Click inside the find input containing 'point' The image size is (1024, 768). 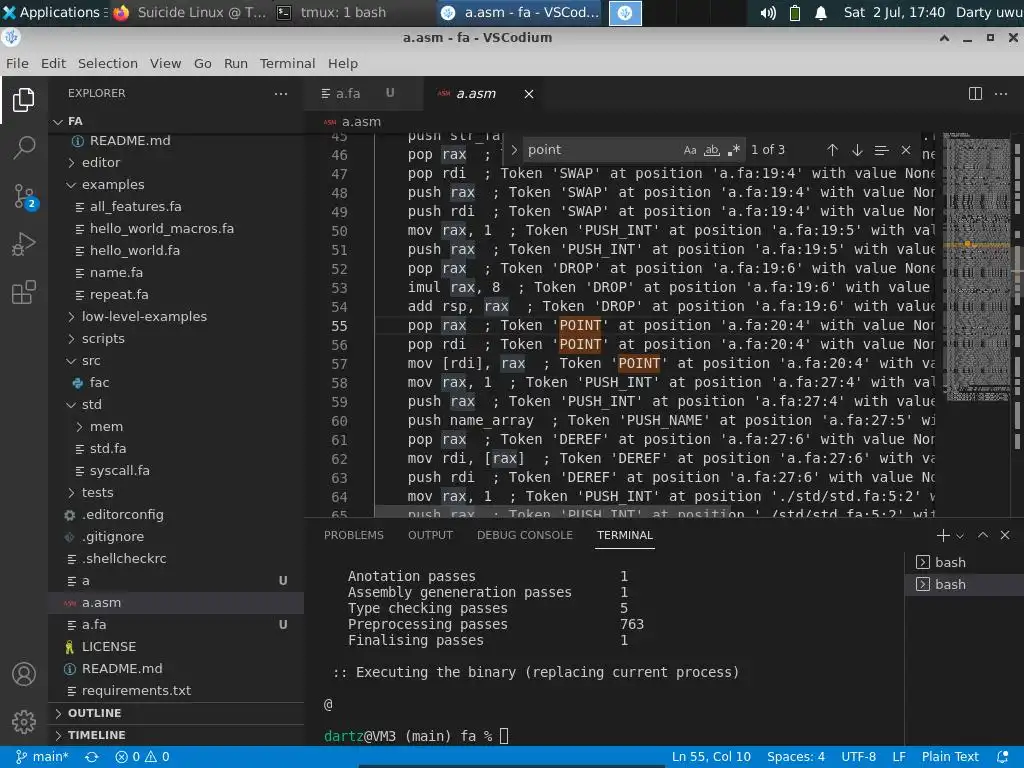tap(601, 150)
